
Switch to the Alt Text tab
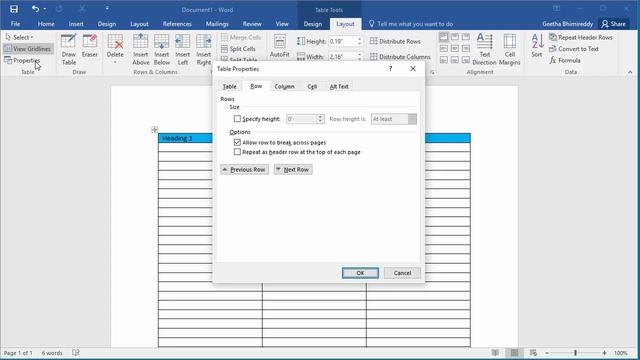click(x=339, y=87)
